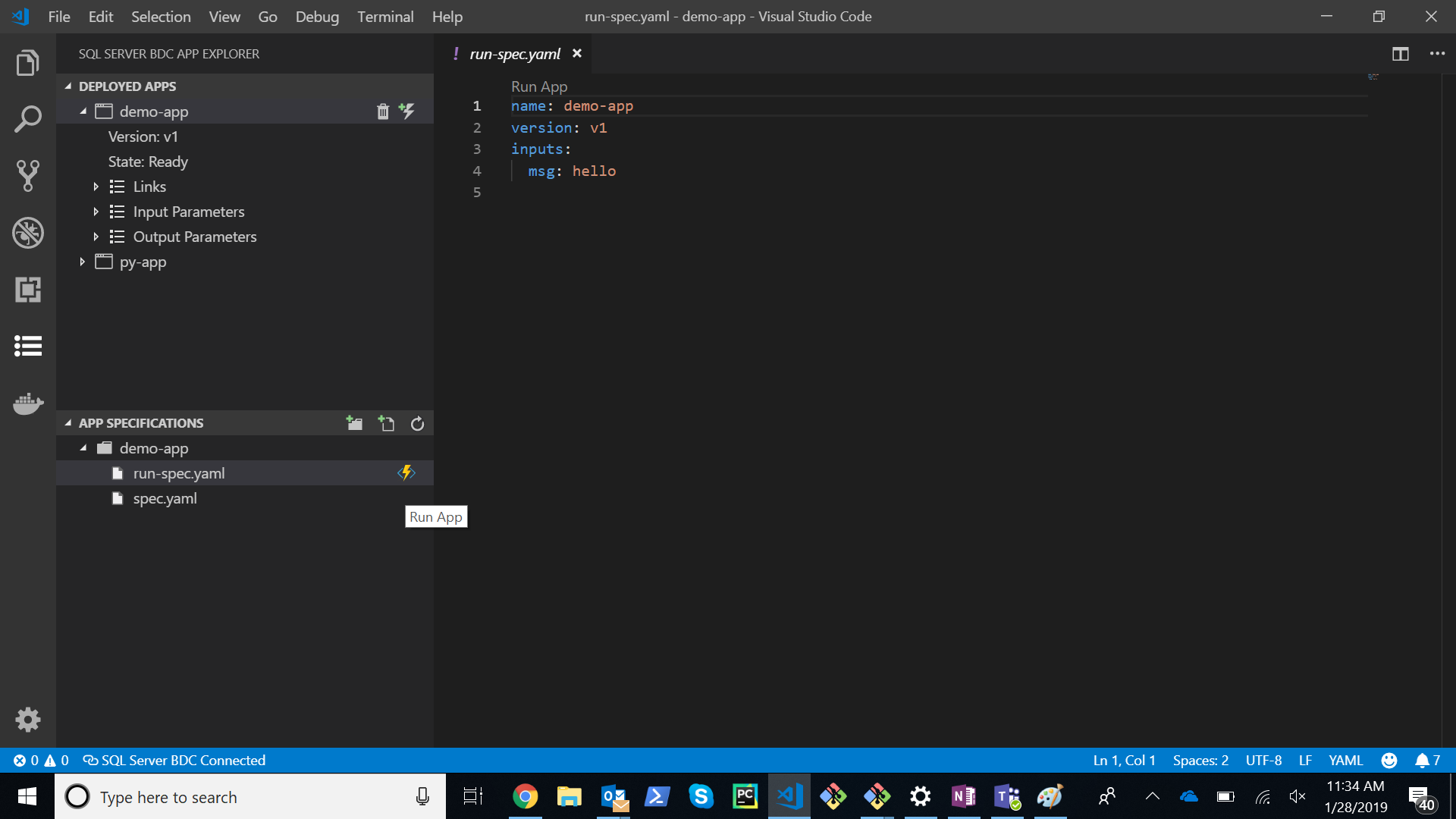Click the Run App lightning bolt icon

click(x=407, y=473)
